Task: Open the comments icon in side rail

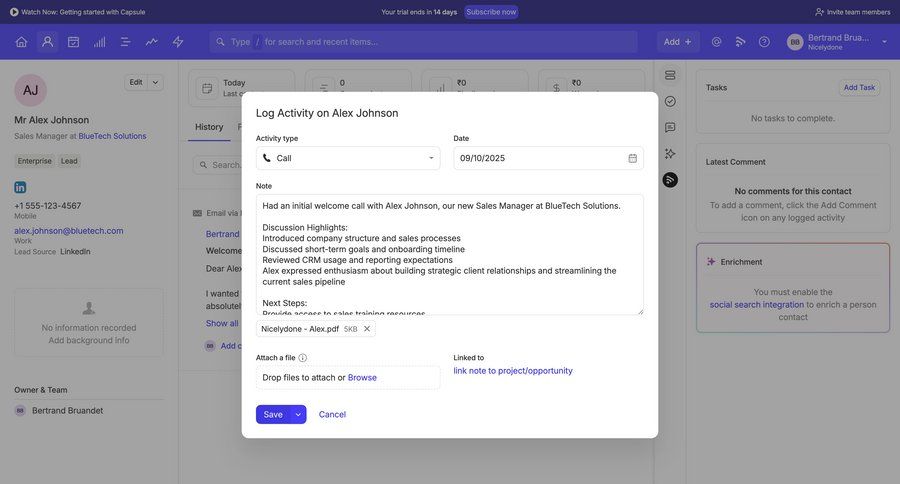Action: (670, 127)
